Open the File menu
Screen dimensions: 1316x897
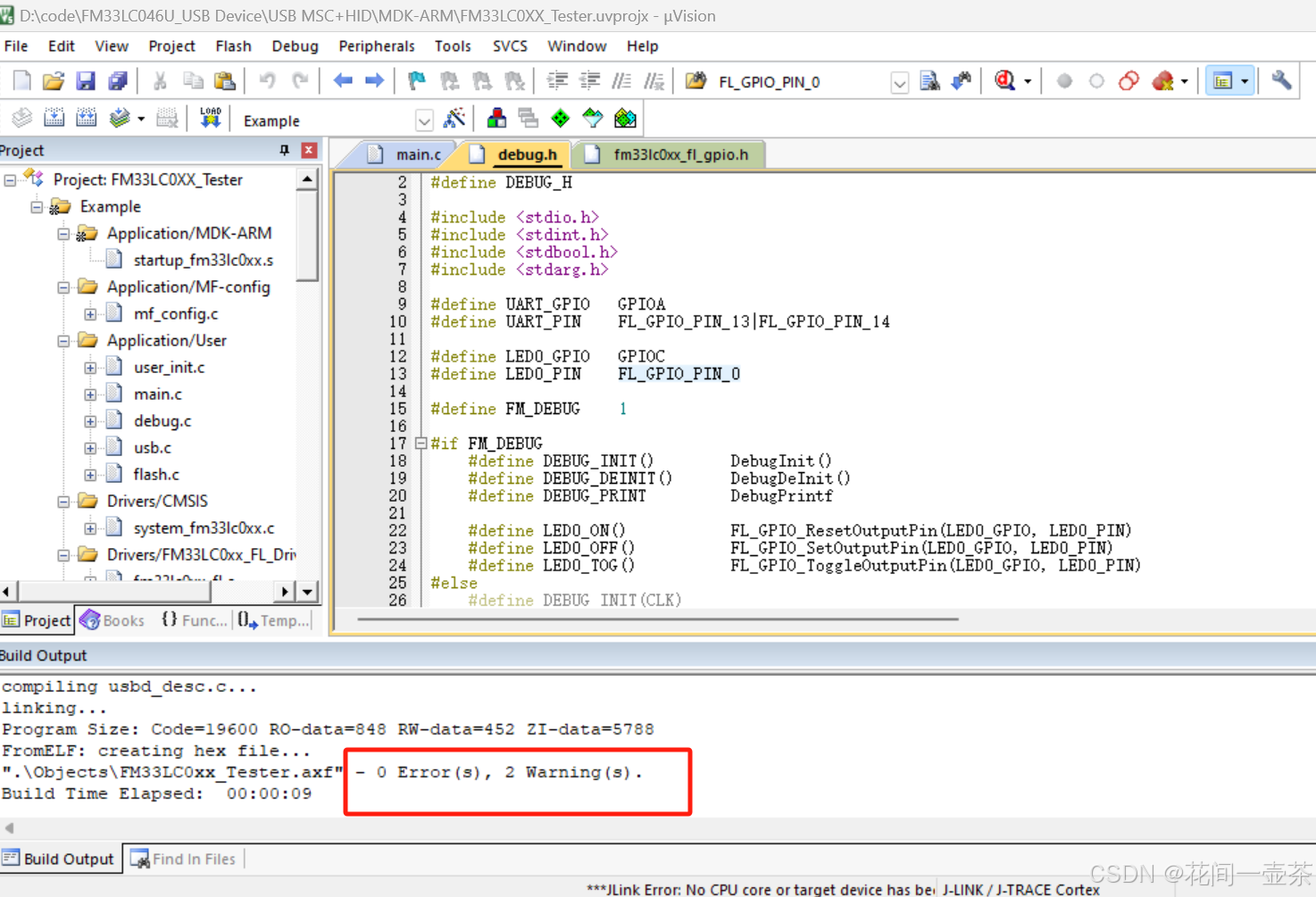(x=16, y=46)
